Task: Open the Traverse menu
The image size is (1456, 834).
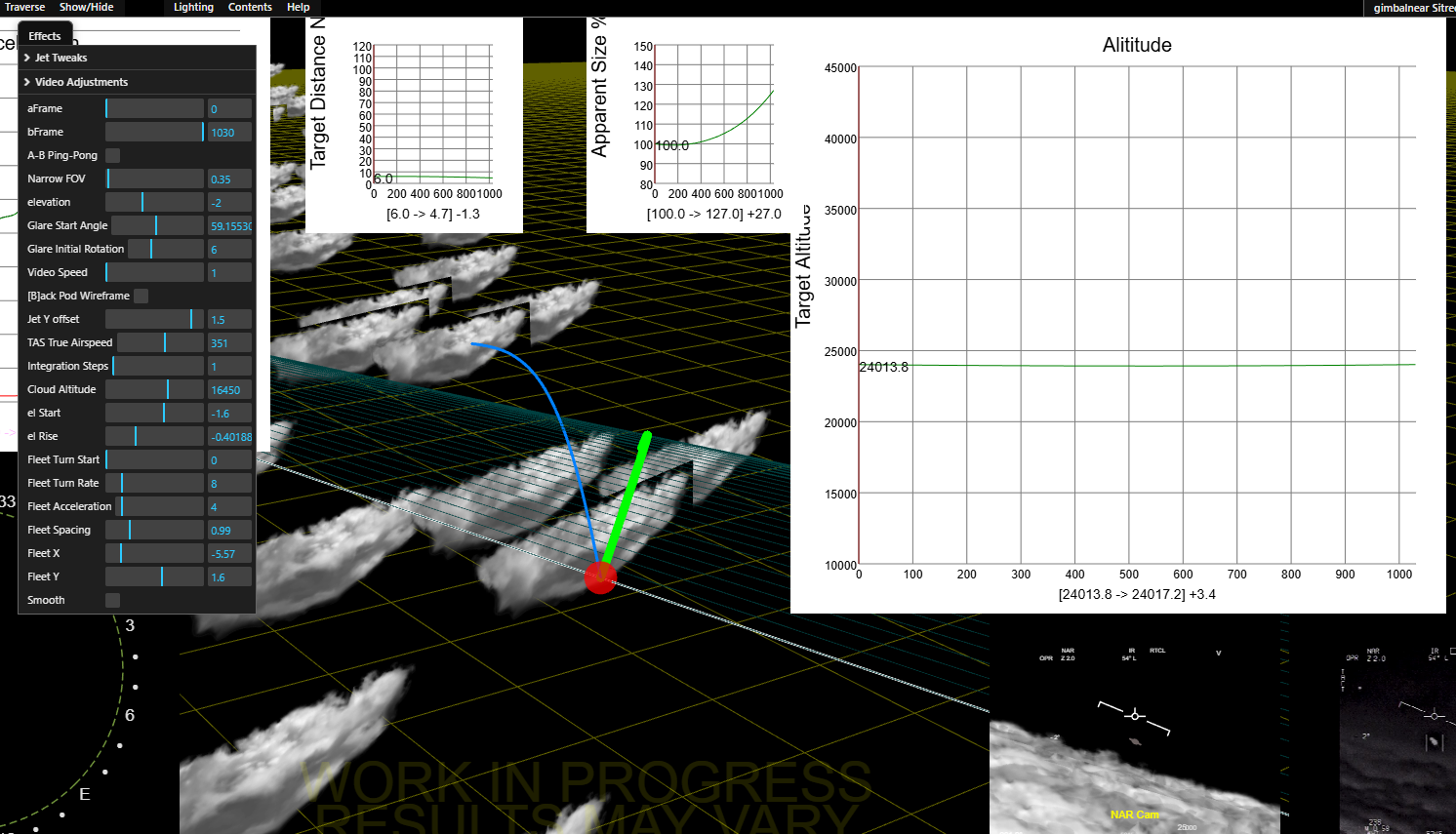Action: point(24,7)
